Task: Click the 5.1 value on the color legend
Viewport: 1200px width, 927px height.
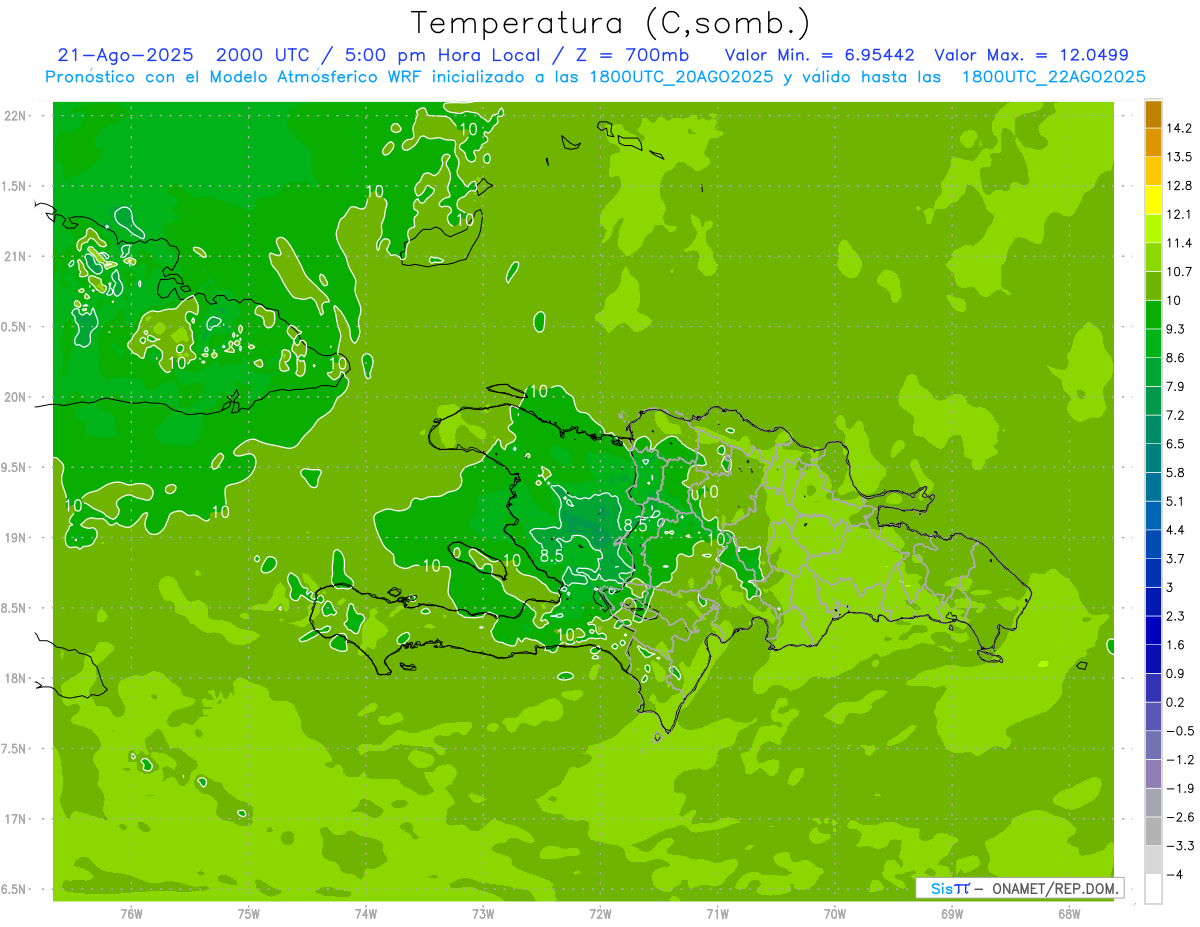Action: pos(1176,501)
